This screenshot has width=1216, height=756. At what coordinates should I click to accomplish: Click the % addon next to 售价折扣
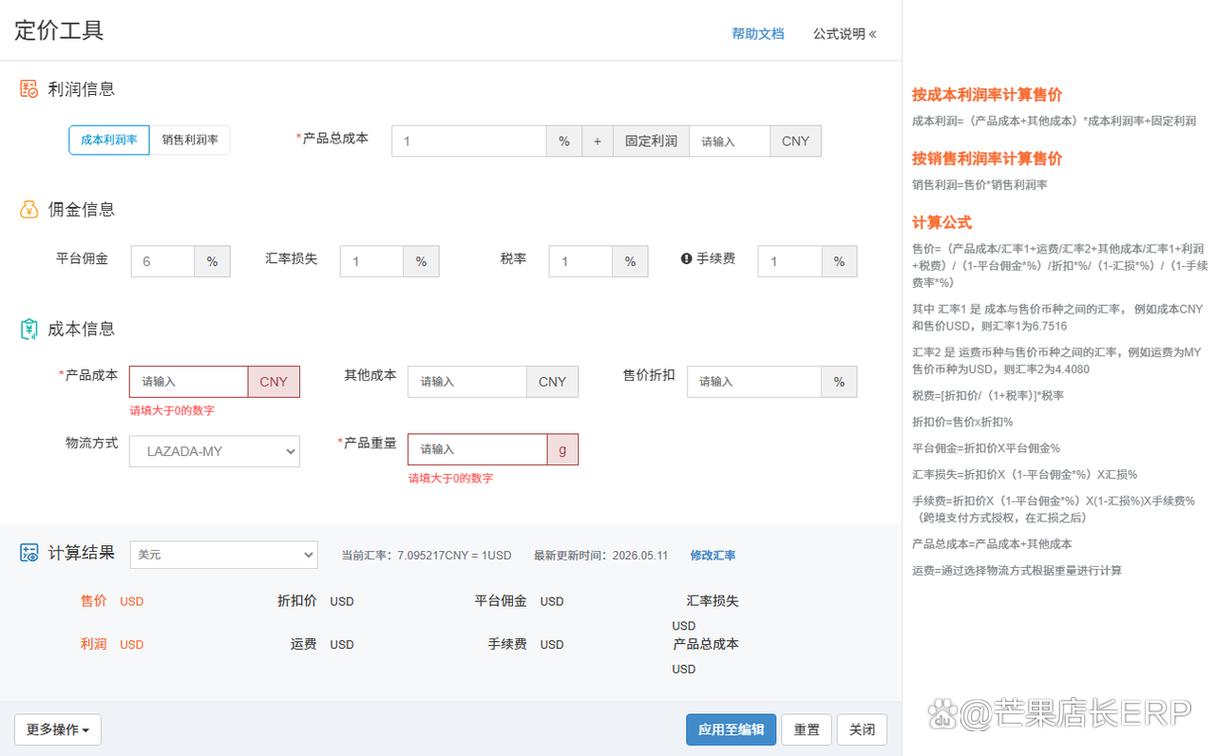point(839,381)
